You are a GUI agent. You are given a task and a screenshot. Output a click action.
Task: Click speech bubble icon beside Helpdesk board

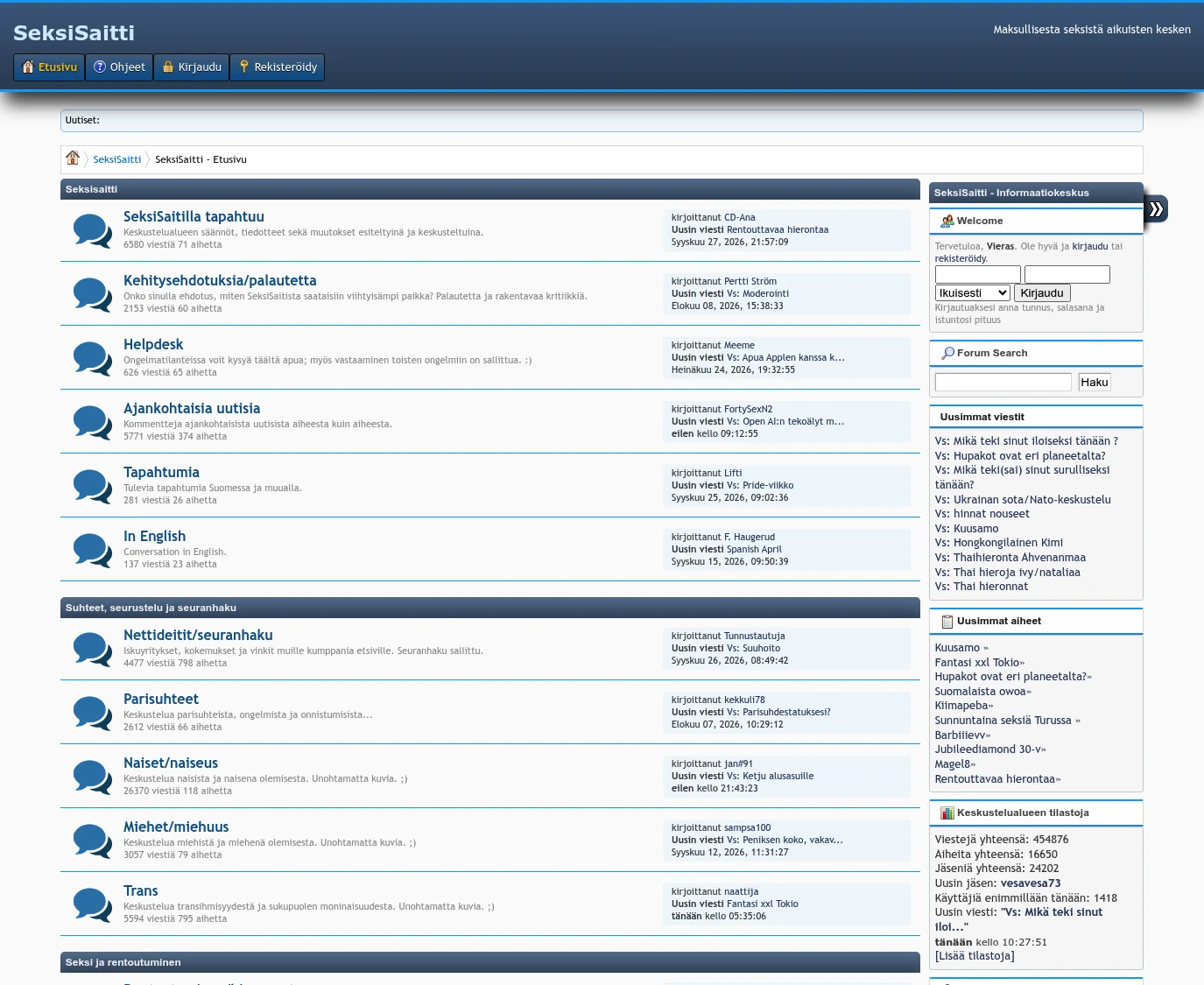(x=92, y=358)
